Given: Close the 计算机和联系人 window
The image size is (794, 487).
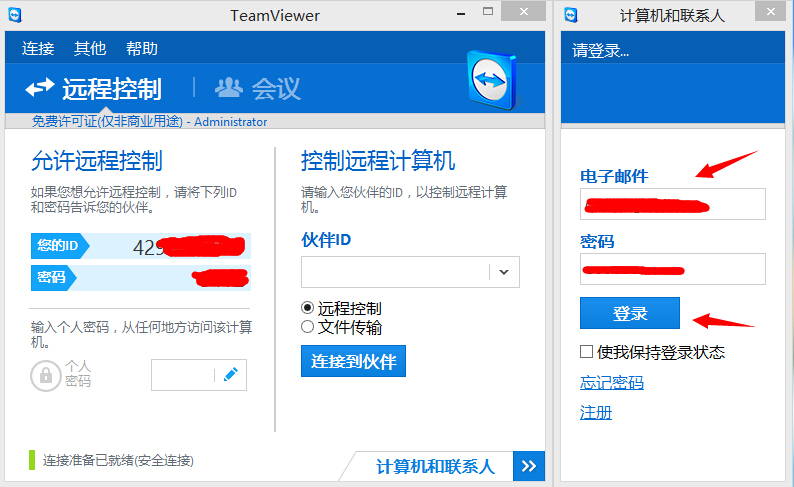Looking at the screenshot, I should [x=770, y=11].
